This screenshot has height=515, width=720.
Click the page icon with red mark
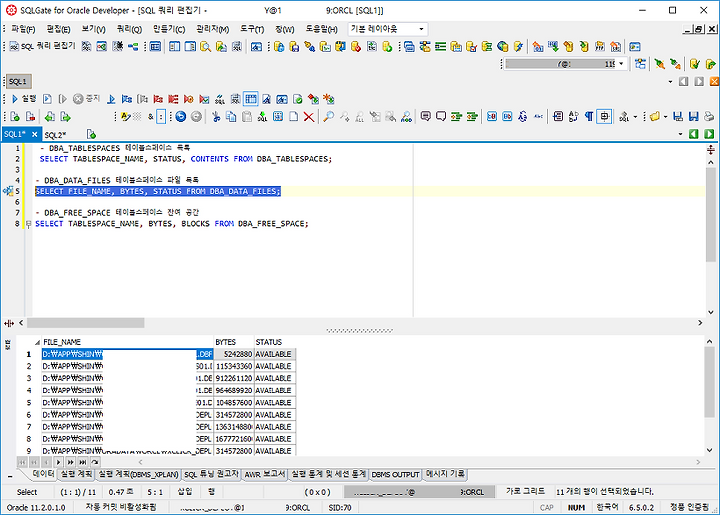pos(30,117)
